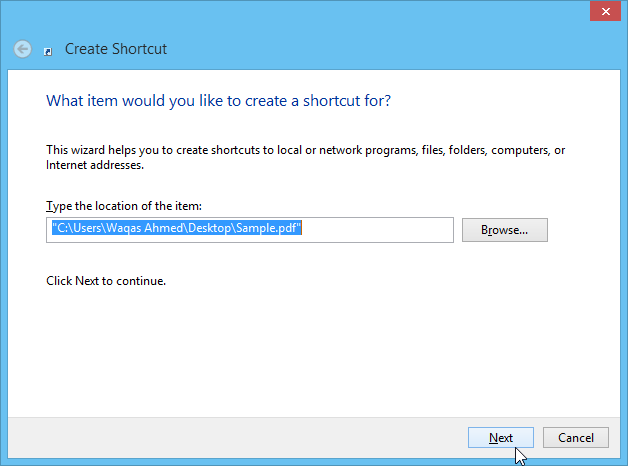Close the Create Shortcut window
The width and height of the screenshot is (628, 466).
point(601,11)
